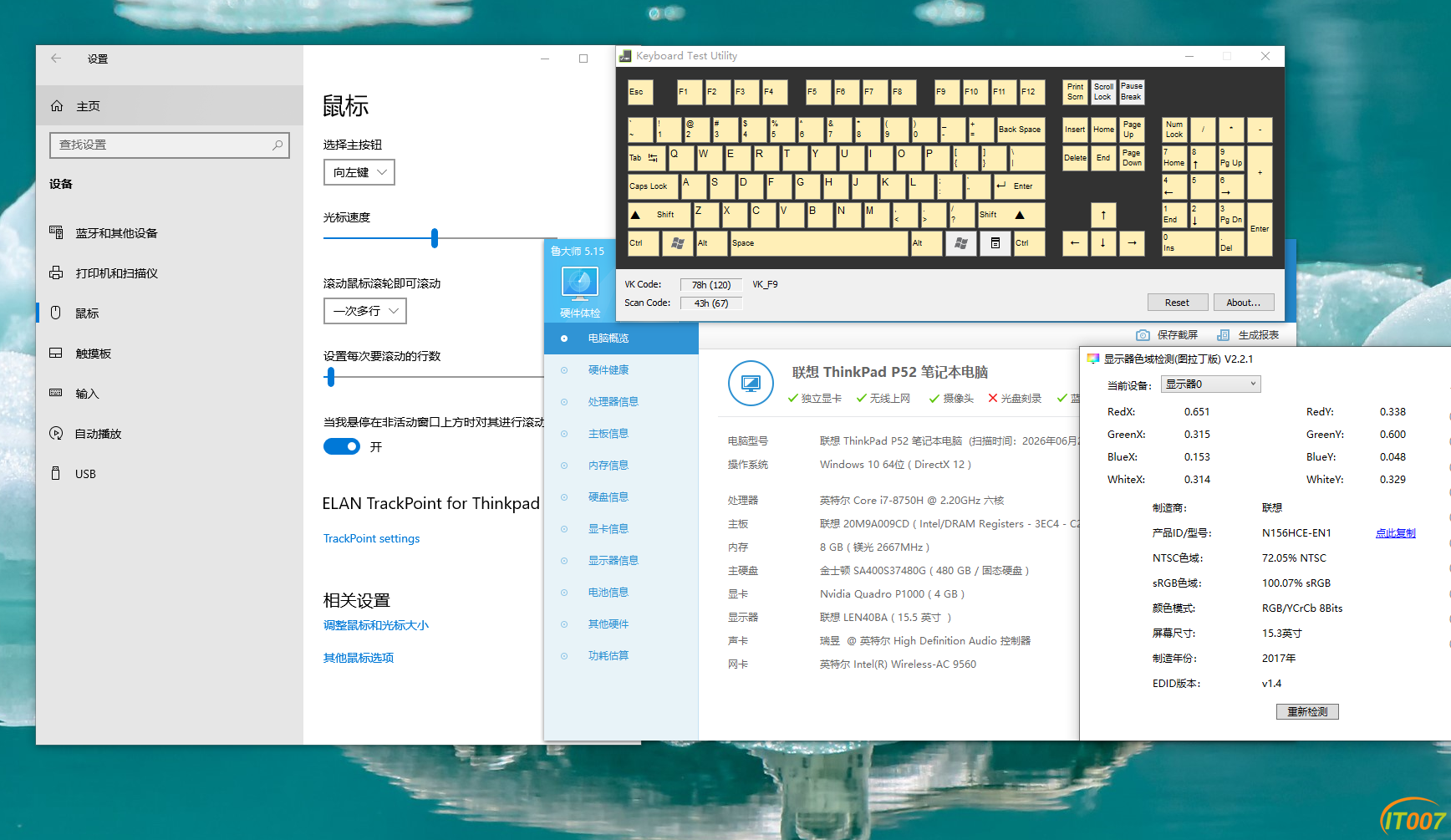Click the VK Code value field
Viewport: 1451px width, 840px height.
[711, 285]
